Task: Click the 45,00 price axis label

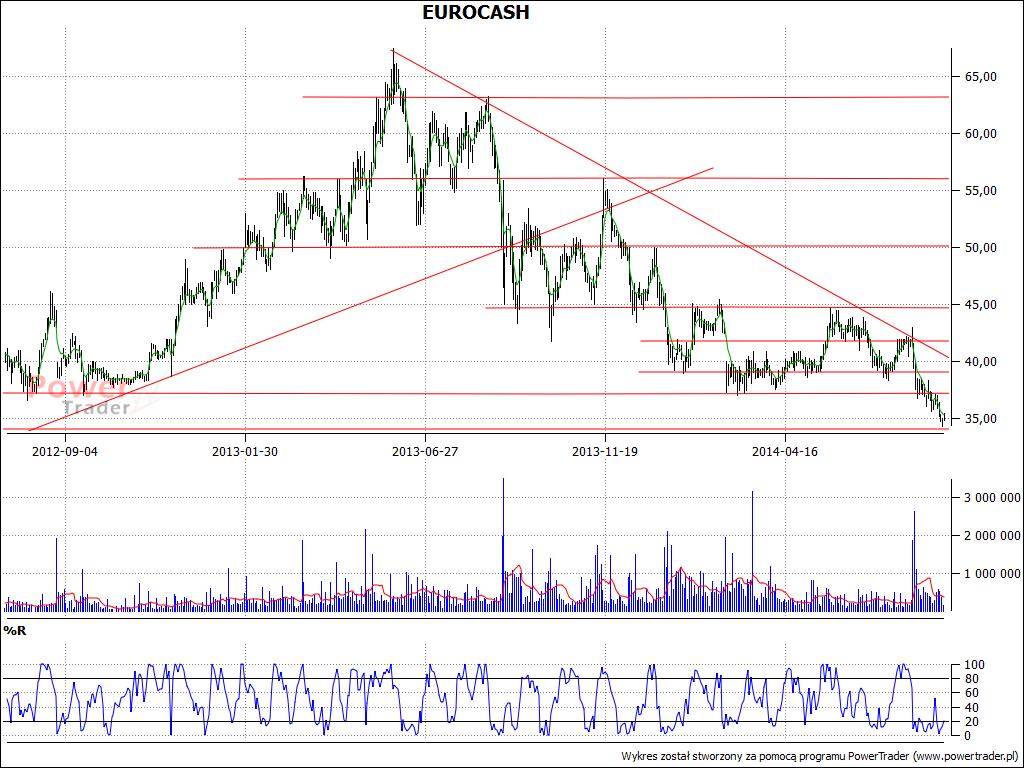Action: (981, 304)
